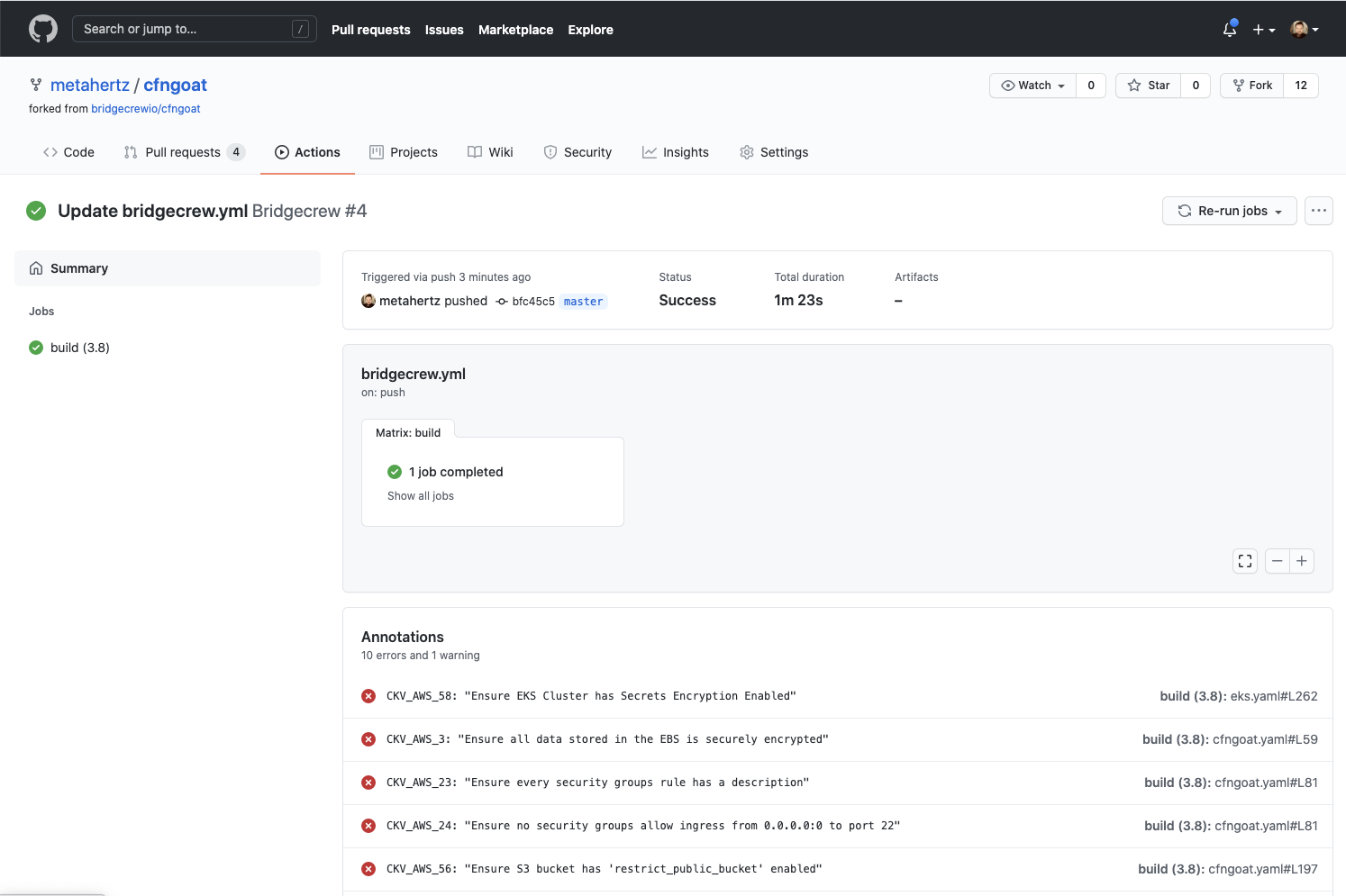
Task: Click metahertz pusher avatar
Action: pos(368,301)
